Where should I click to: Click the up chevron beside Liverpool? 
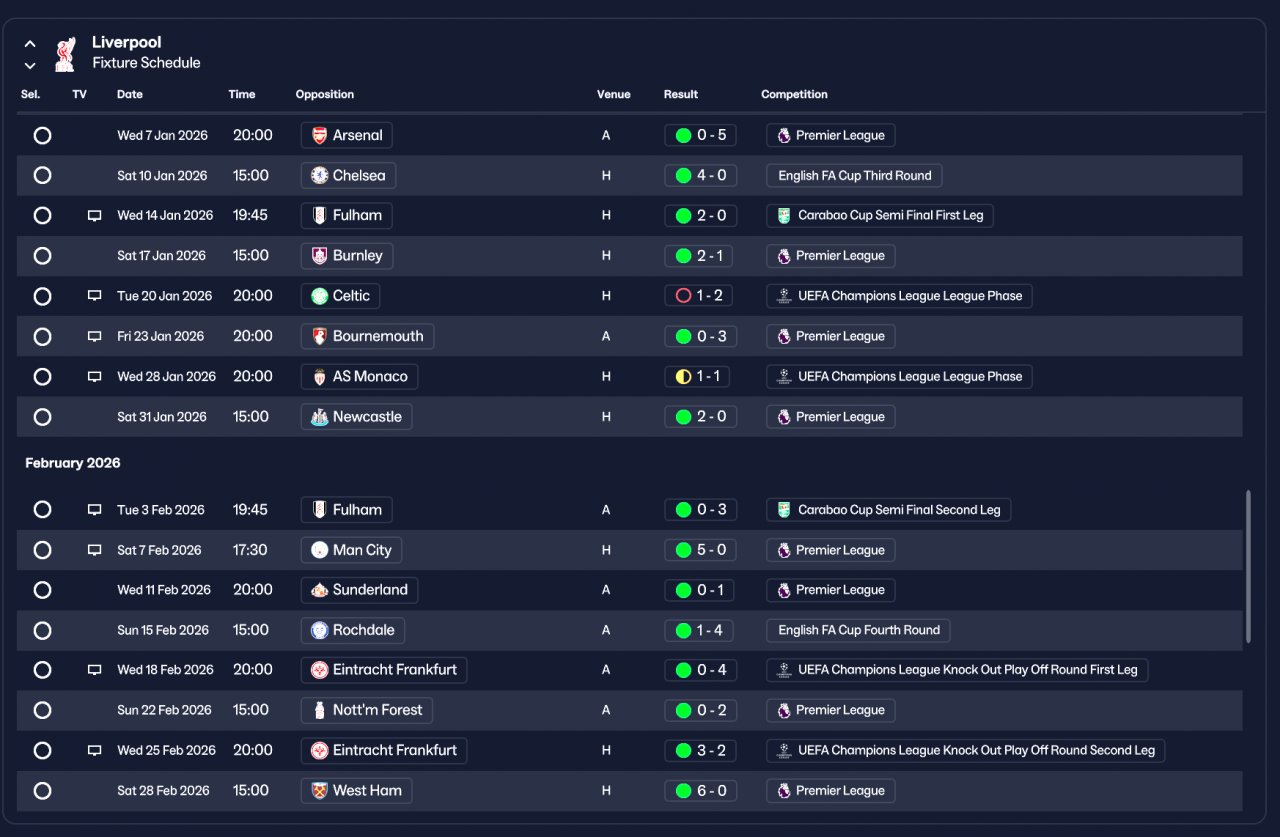click(30, 44)
